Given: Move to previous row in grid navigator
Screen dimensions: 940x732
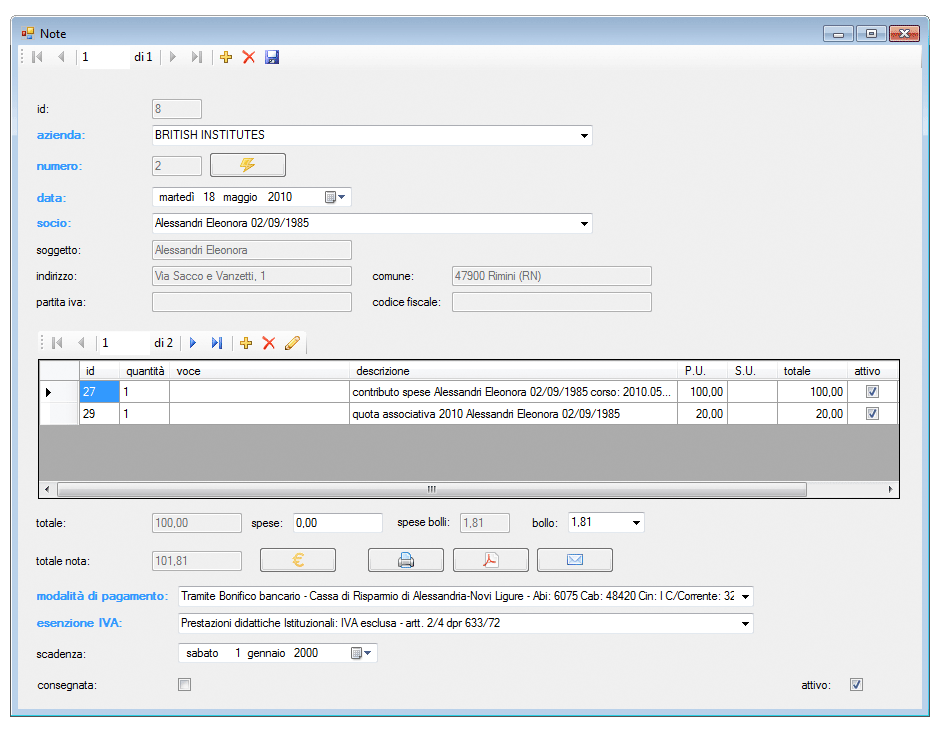Looking at the screenshot, I should pos(82,343).
